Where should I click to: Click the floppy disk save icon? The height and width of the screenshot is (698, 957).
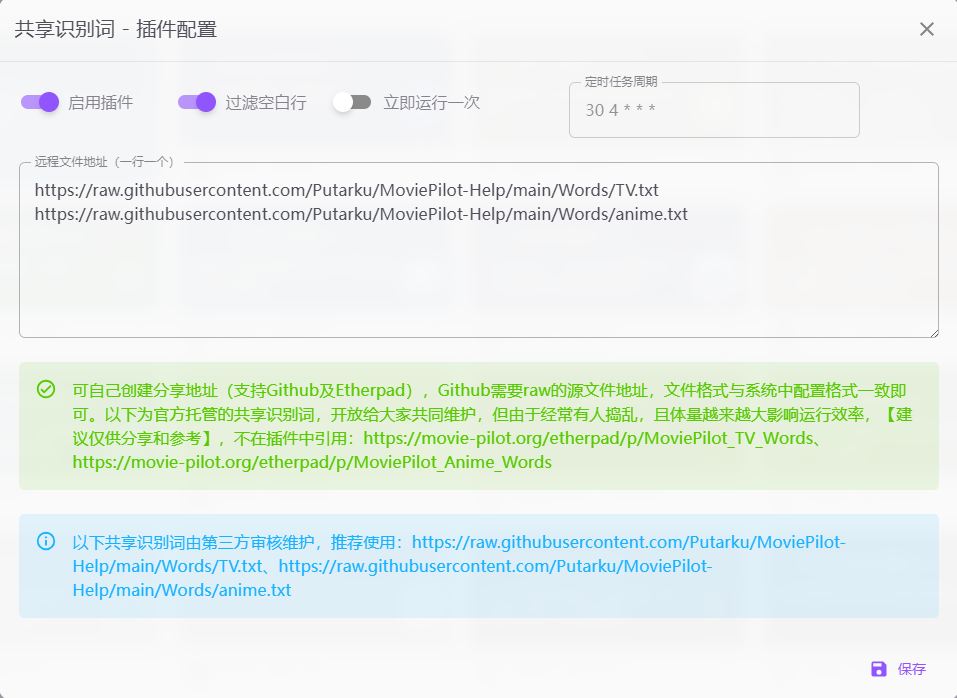point(879,669)
